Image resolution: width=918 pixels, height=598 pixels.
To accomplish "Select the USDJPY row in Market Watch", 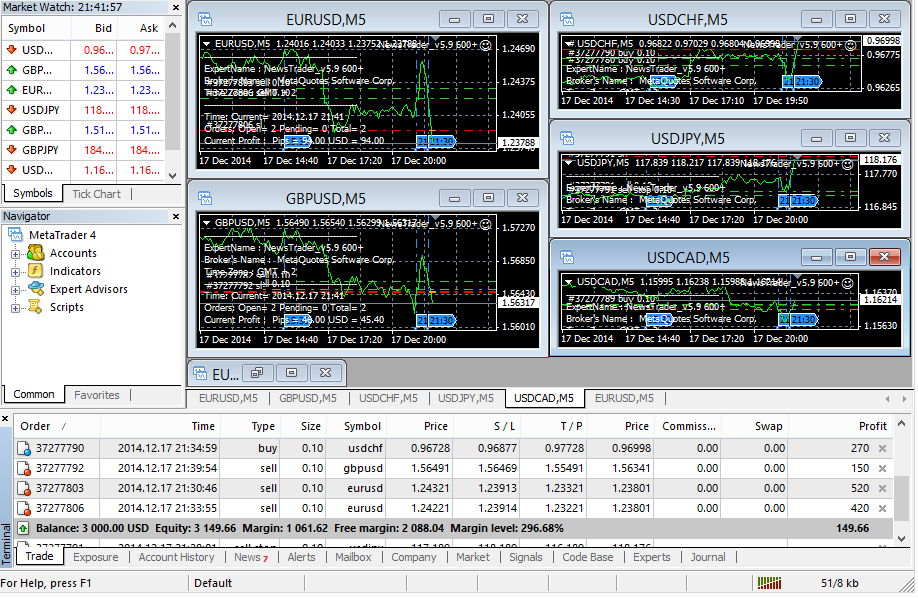I will 40,110.
